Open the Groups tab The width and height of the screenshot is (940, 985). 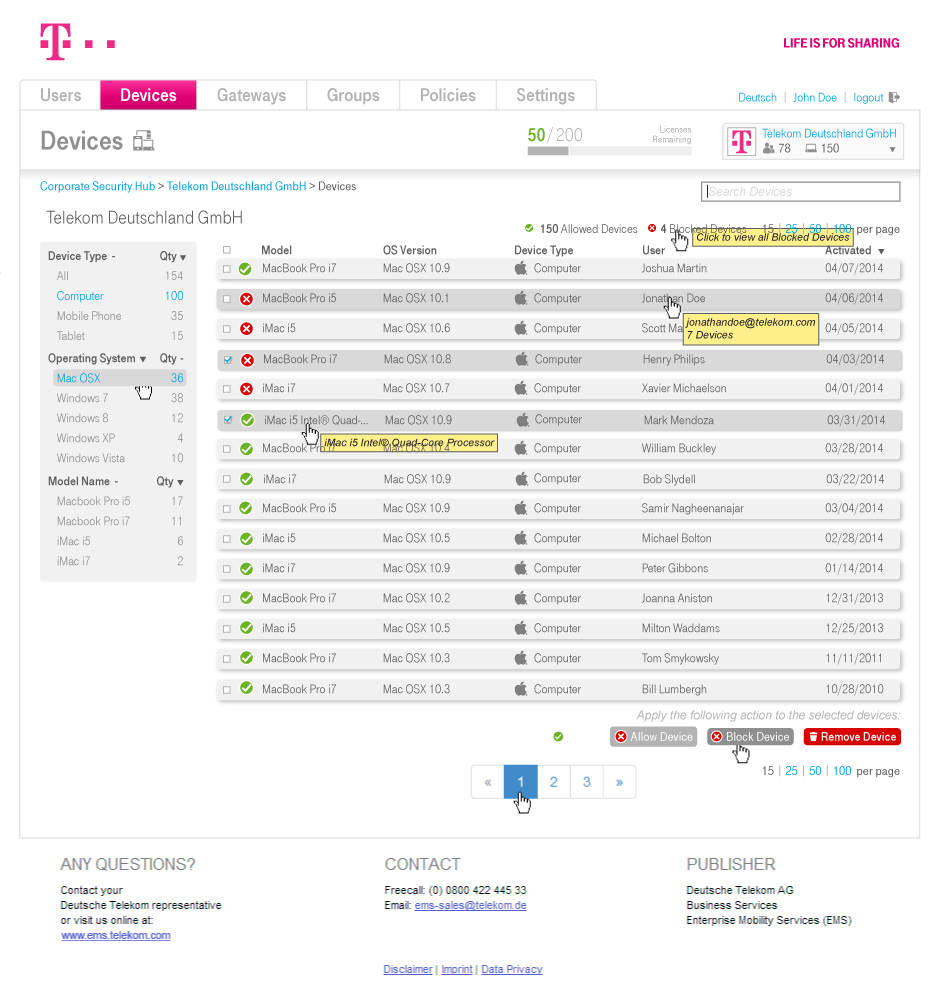click(353, 95)
